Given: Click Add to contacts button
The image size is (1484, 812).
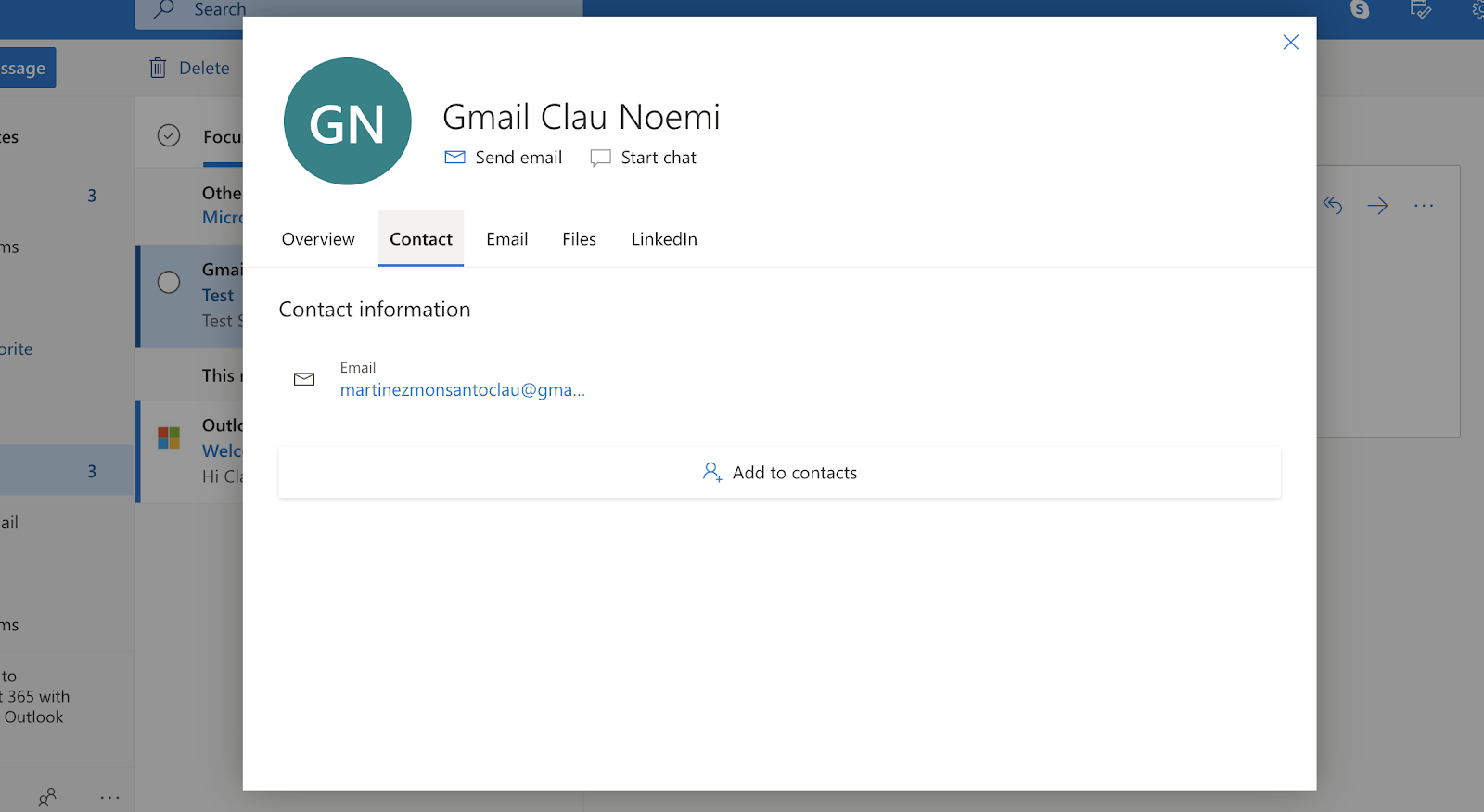Looking at the screenshot, I should [780, 473].
